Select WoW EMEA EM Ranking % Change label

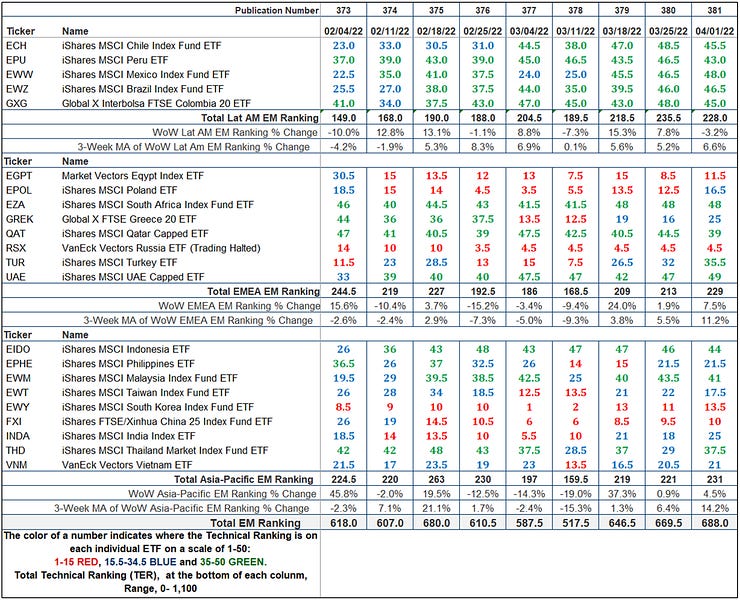click(239, 306)
